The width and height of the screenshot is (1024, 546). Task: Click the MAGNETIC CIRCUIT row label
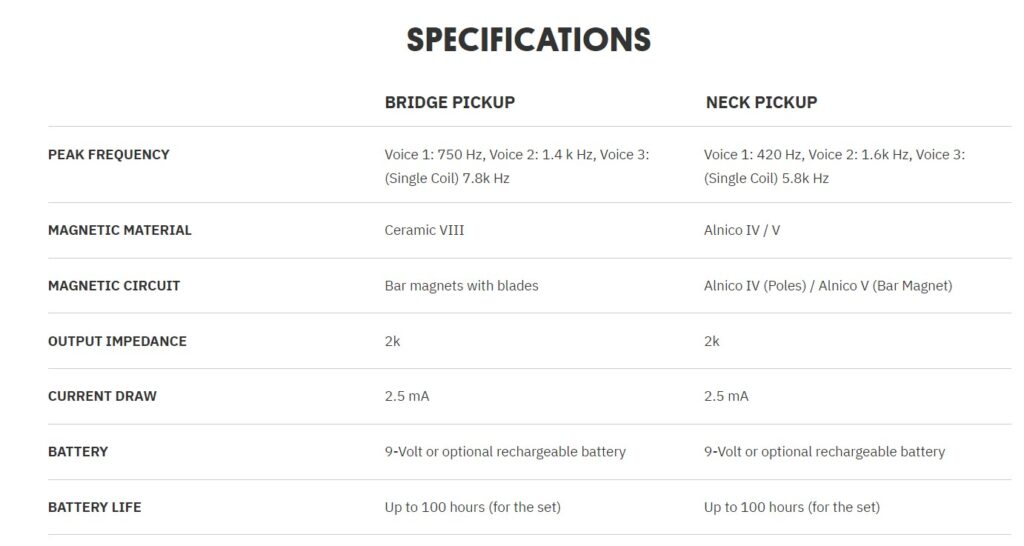point(114,285)
